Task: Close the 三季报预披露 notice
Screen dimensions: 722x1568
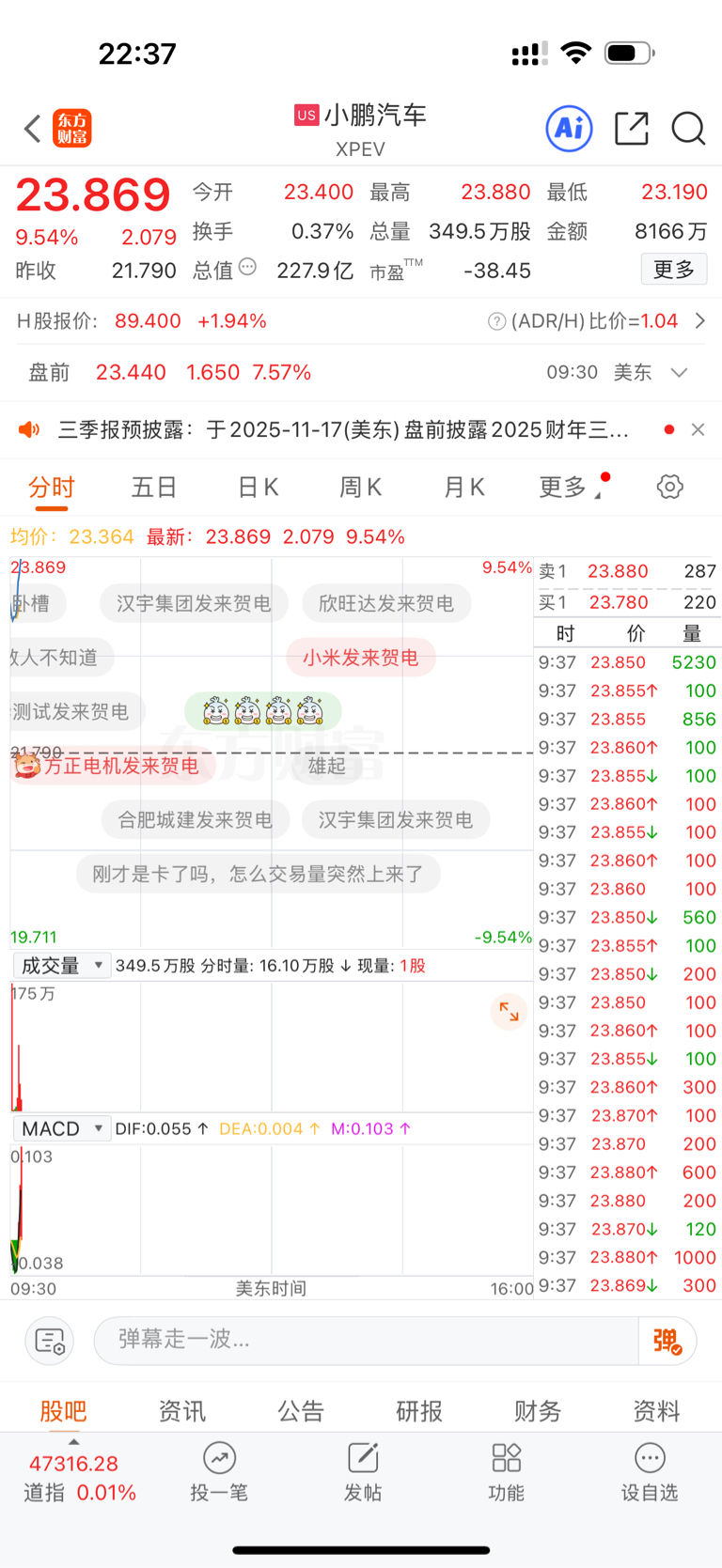Action: 698,429
